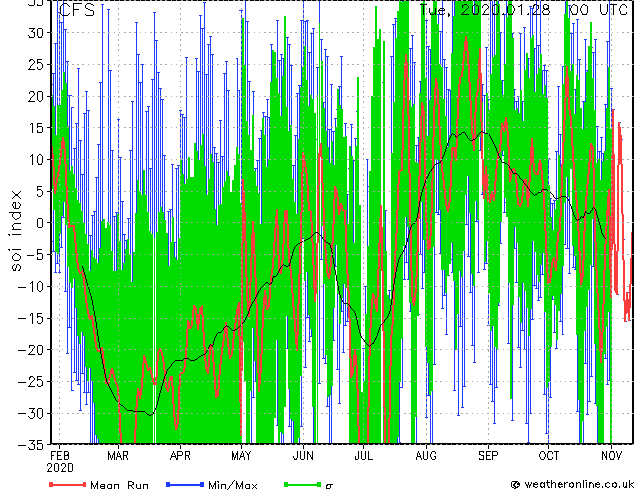Click the y-axis value 0
This screenshot has width=634, height=490.
39,223
